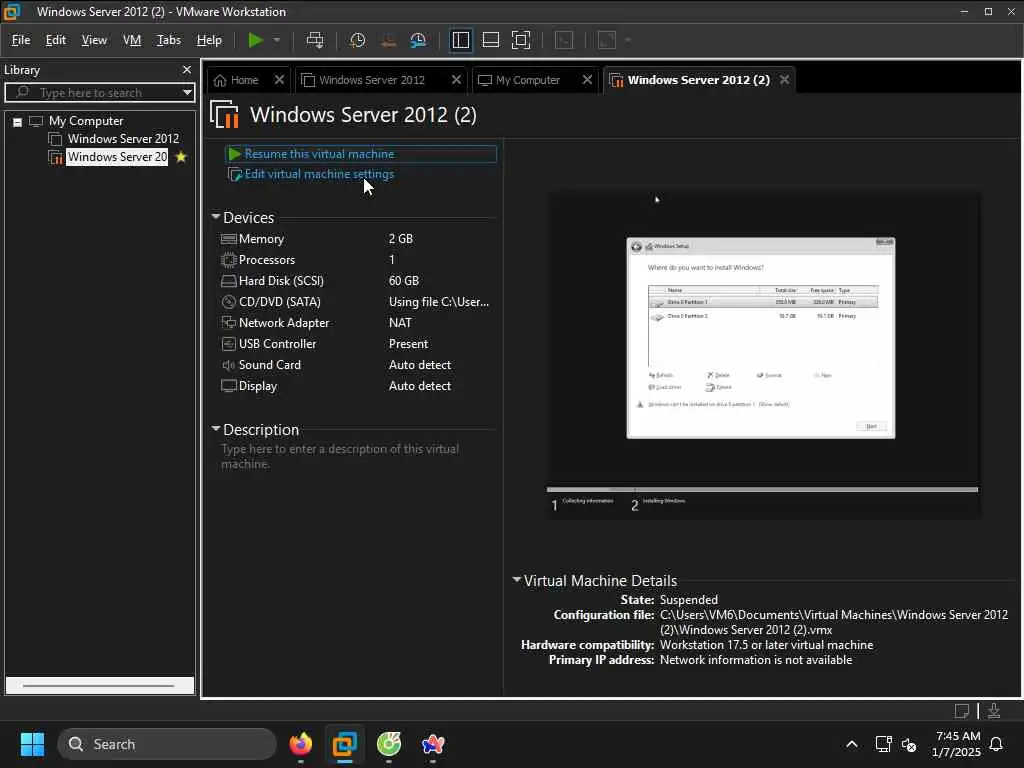
Task: Open the Help menu
Action: click(209, 40)
